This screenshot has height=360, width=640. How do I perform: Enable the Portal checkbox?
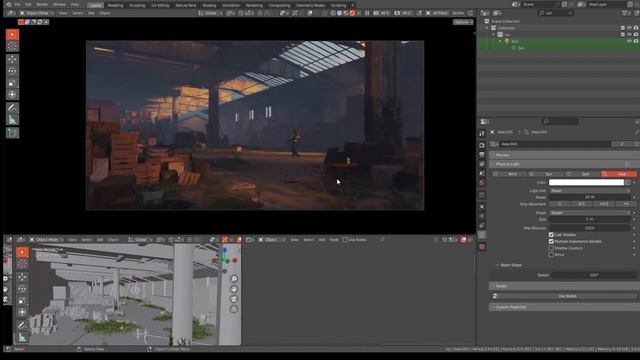coord(551,255)
